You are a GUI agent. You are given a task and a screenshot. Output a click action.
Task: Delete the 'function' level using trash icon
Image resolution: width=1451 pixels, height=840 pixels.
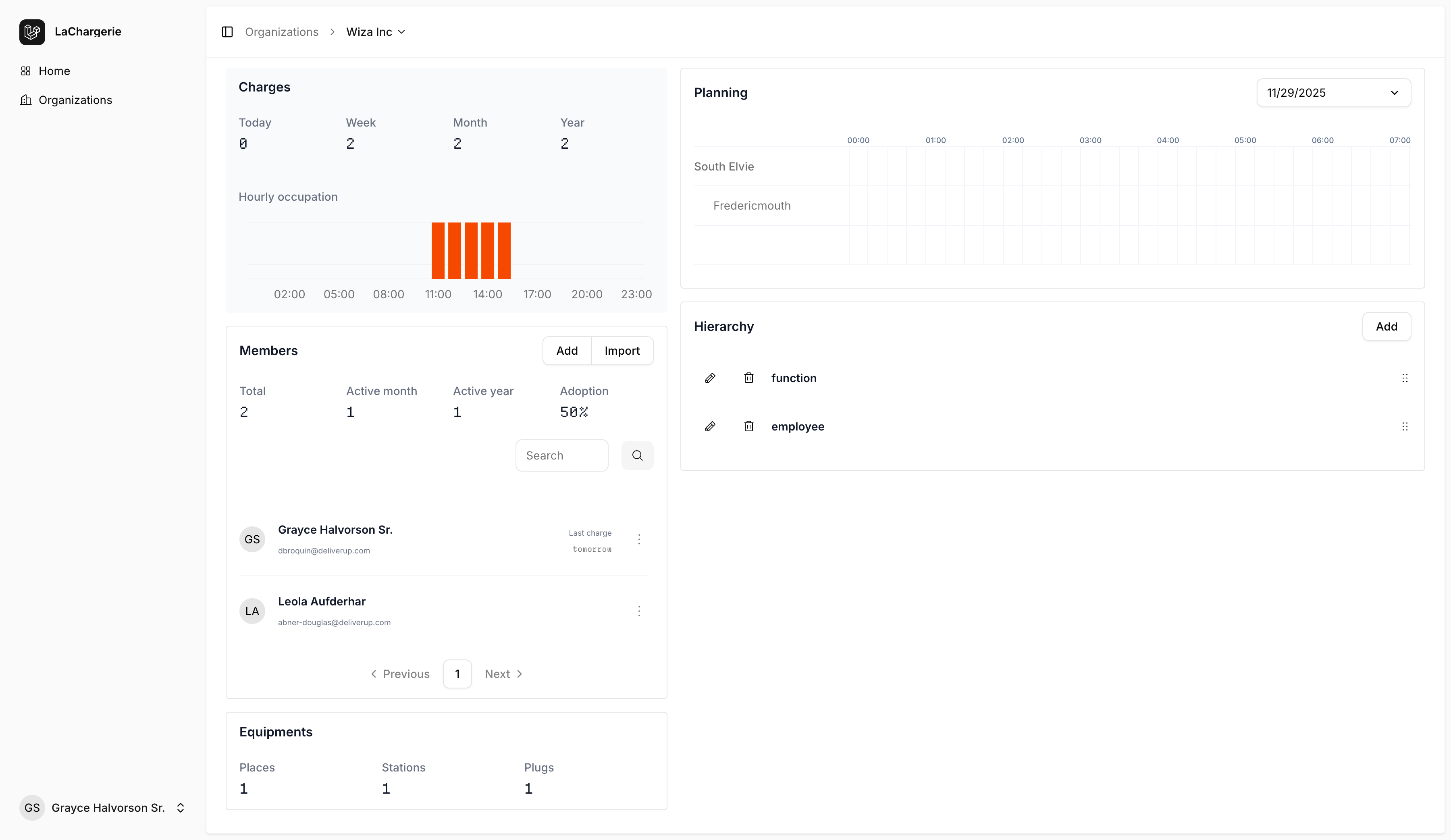point(748,378)
